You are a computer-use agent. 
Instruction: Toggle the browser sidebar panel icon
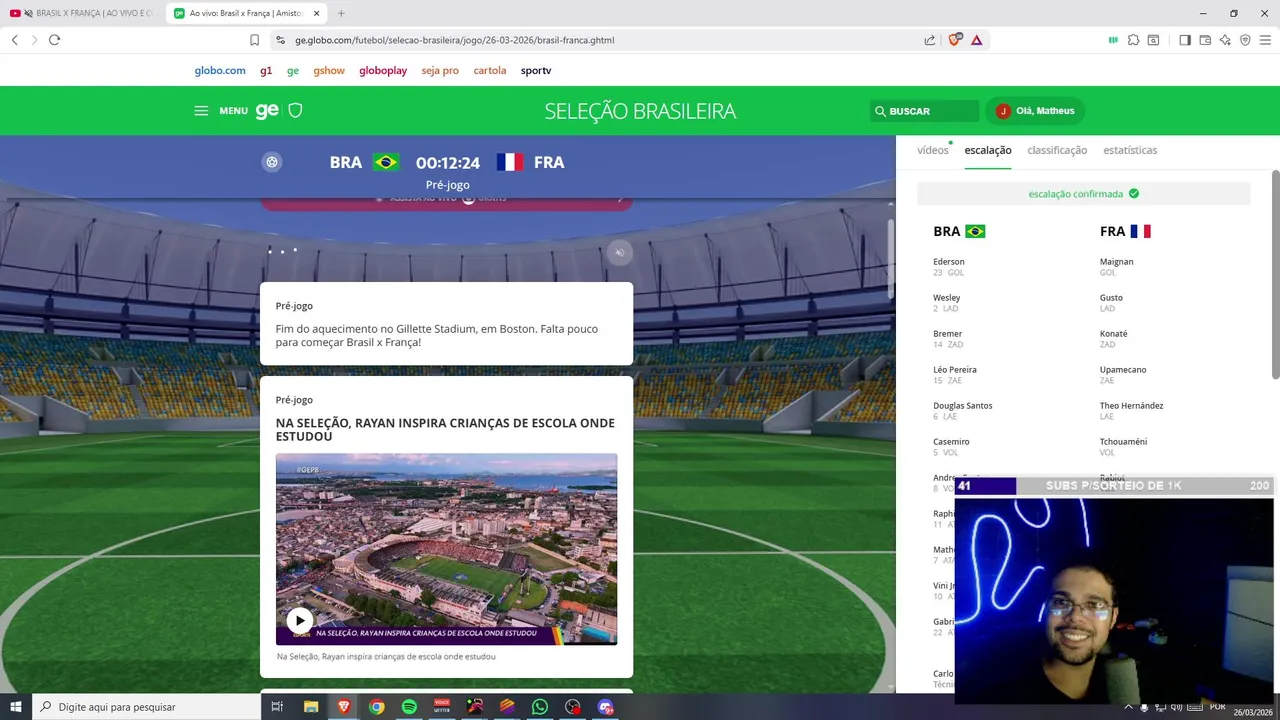tap(1185, 40)
